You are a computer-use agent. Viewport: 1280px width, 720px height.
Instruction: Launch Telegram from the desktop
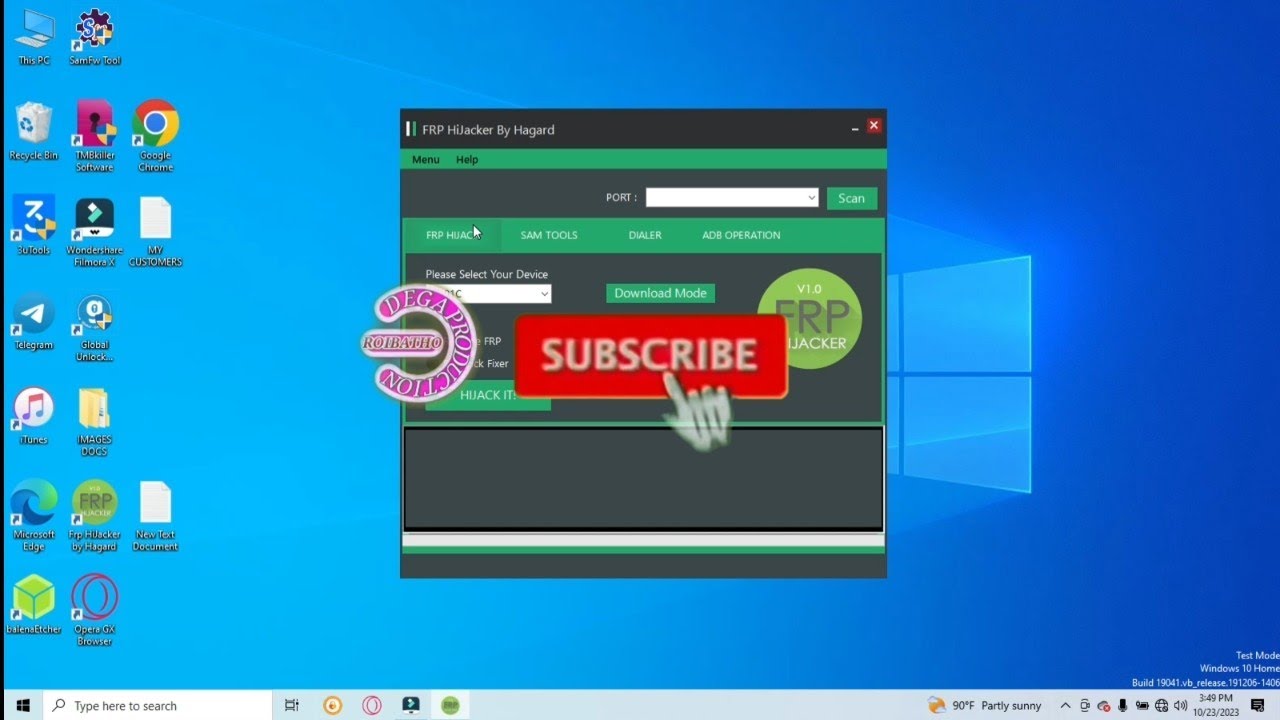click(x=34, y=322)
